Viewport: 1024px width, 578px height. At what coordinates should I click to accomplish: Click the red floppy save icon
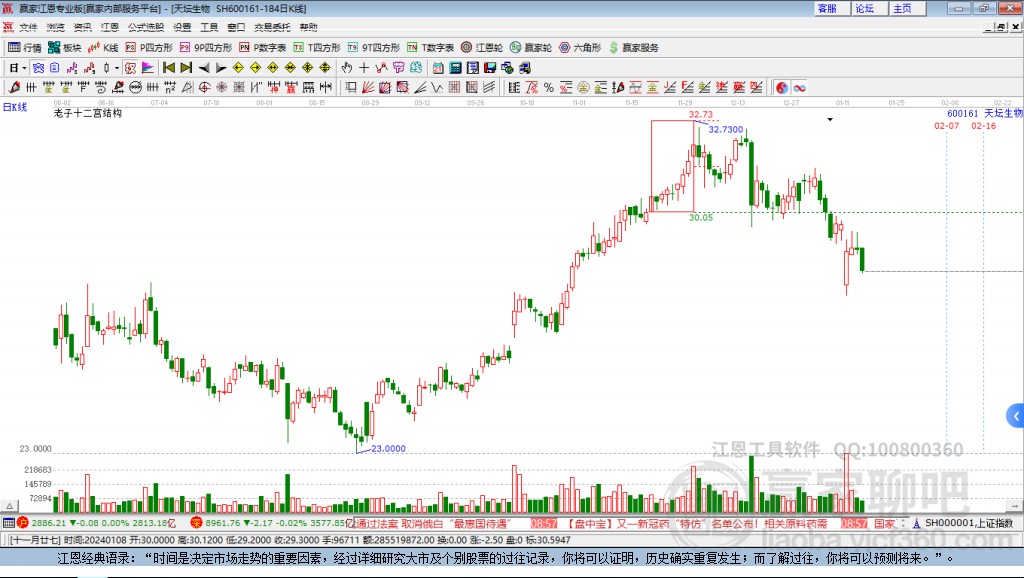click(x=490, y=67)
